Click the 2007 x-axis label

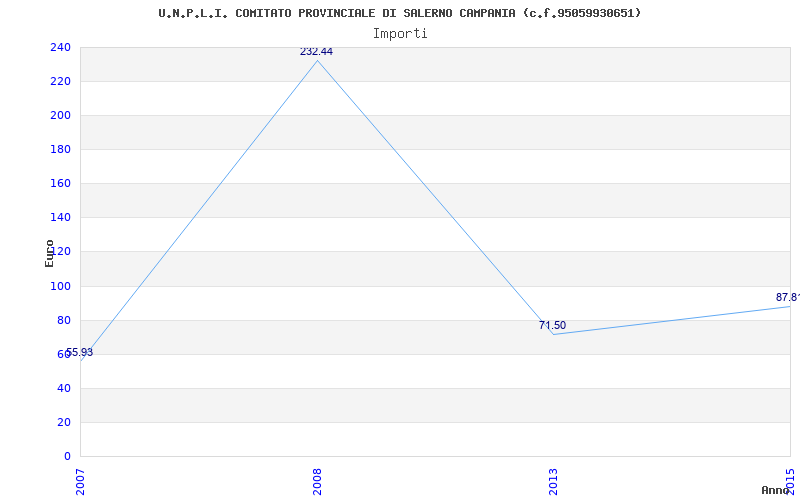(81, 482)
